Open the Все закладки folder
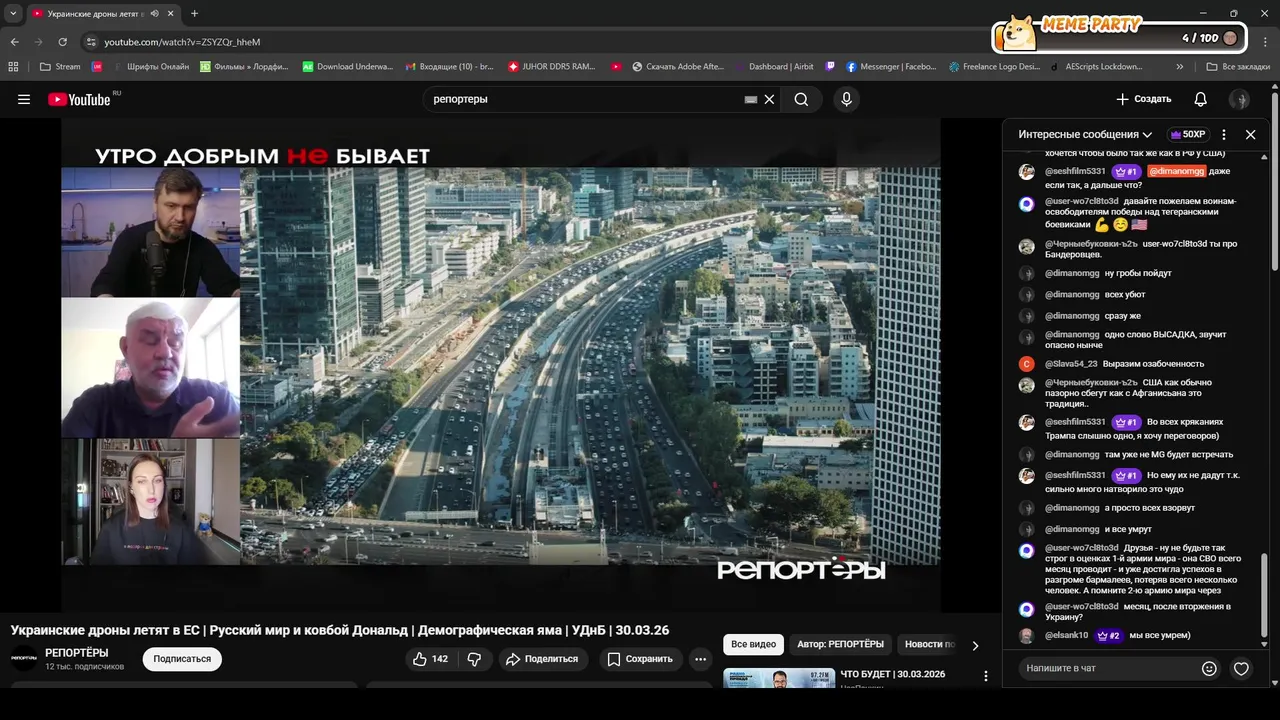The width and height of the screenshot is (1280, 720). (x=1238, y=66)
